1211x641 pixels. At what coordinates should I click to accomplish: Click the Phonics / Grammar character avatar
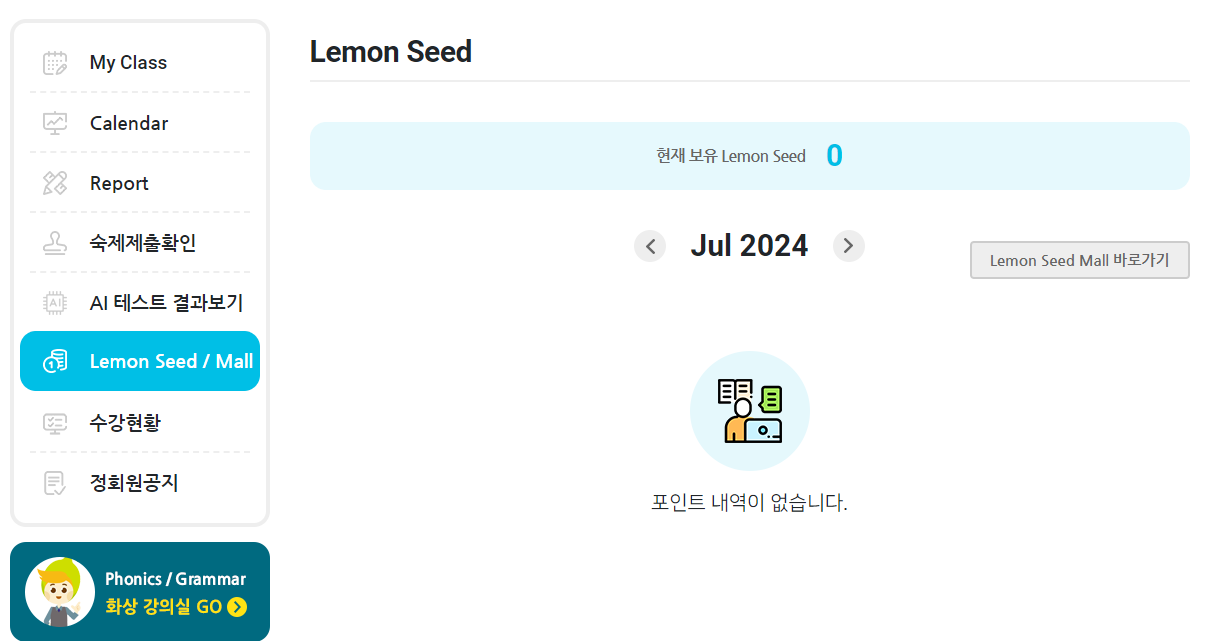60,592
